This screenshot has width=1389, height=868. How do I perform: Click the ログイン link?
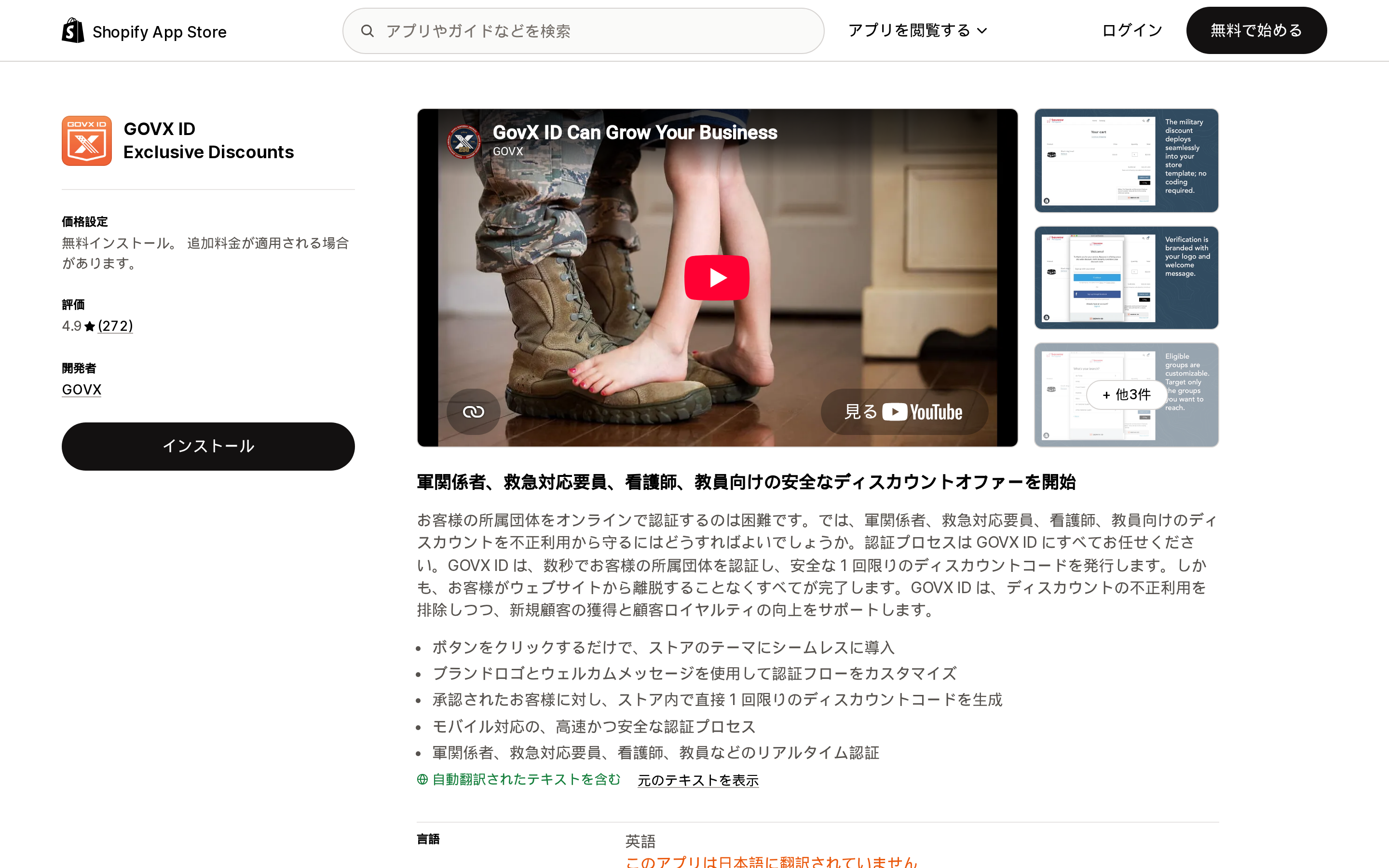[x=1132, y=30]
